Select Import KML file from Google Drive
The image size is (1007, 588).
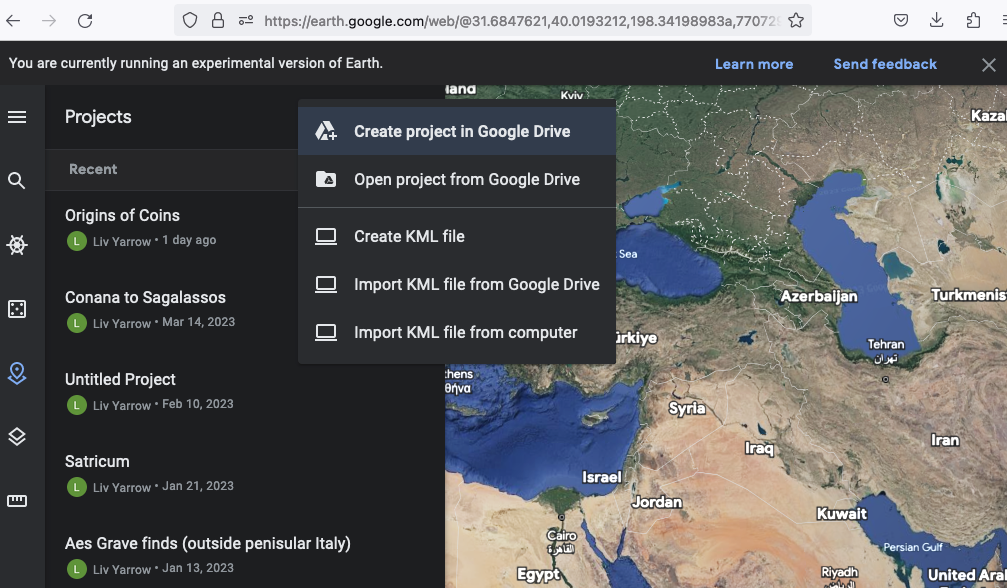tap(476, 285)
